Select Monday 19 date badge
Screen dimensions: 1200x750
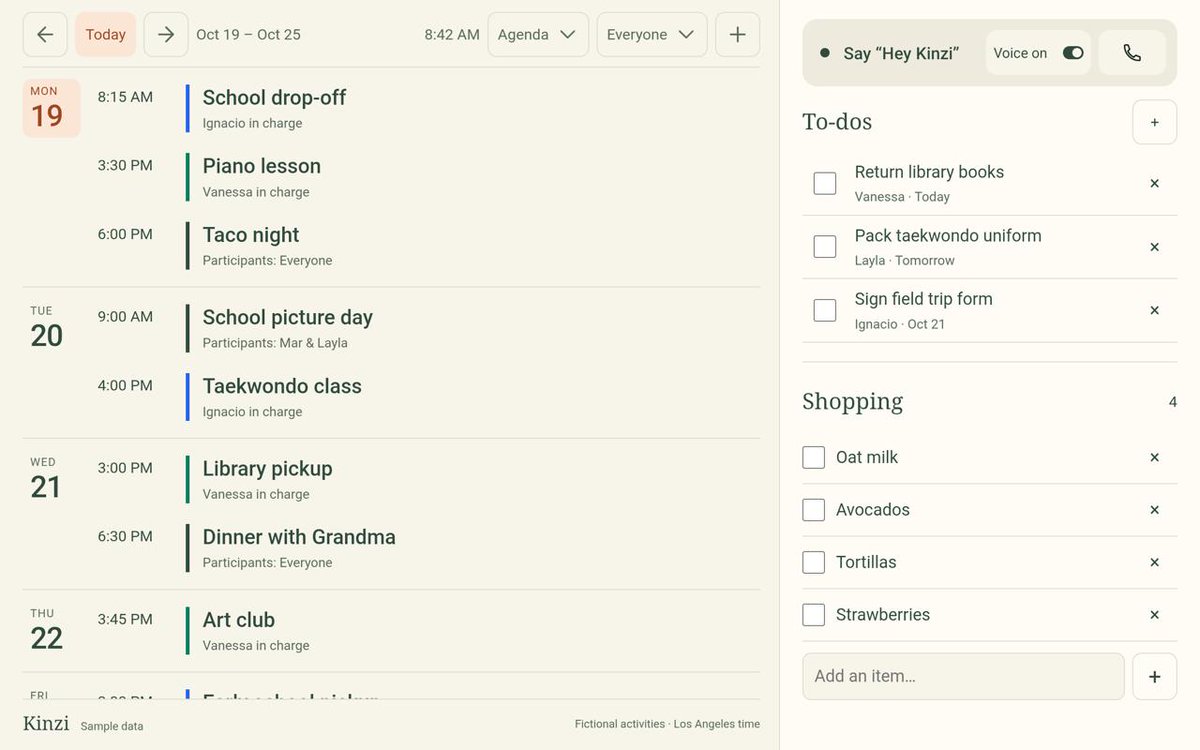click(x=51, y=108)
